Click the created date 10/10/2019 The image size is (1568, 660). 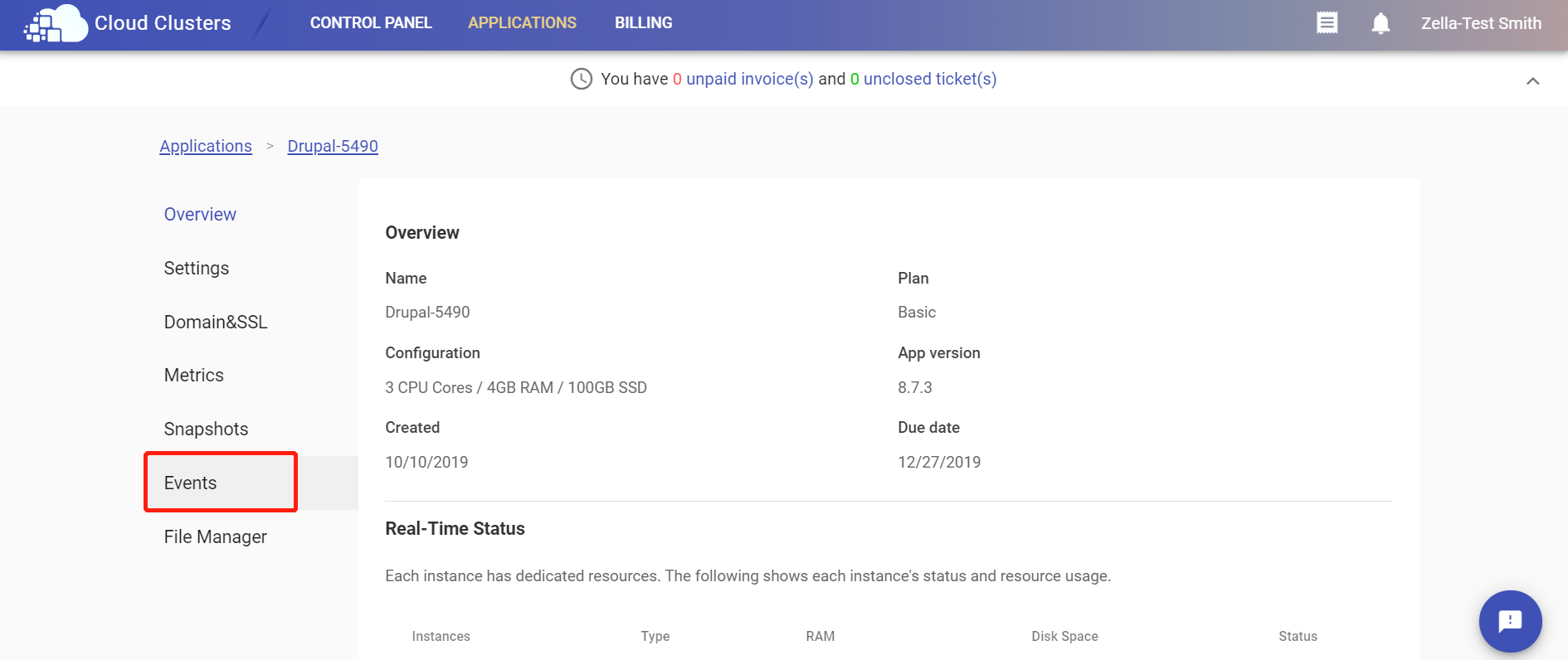426,462
